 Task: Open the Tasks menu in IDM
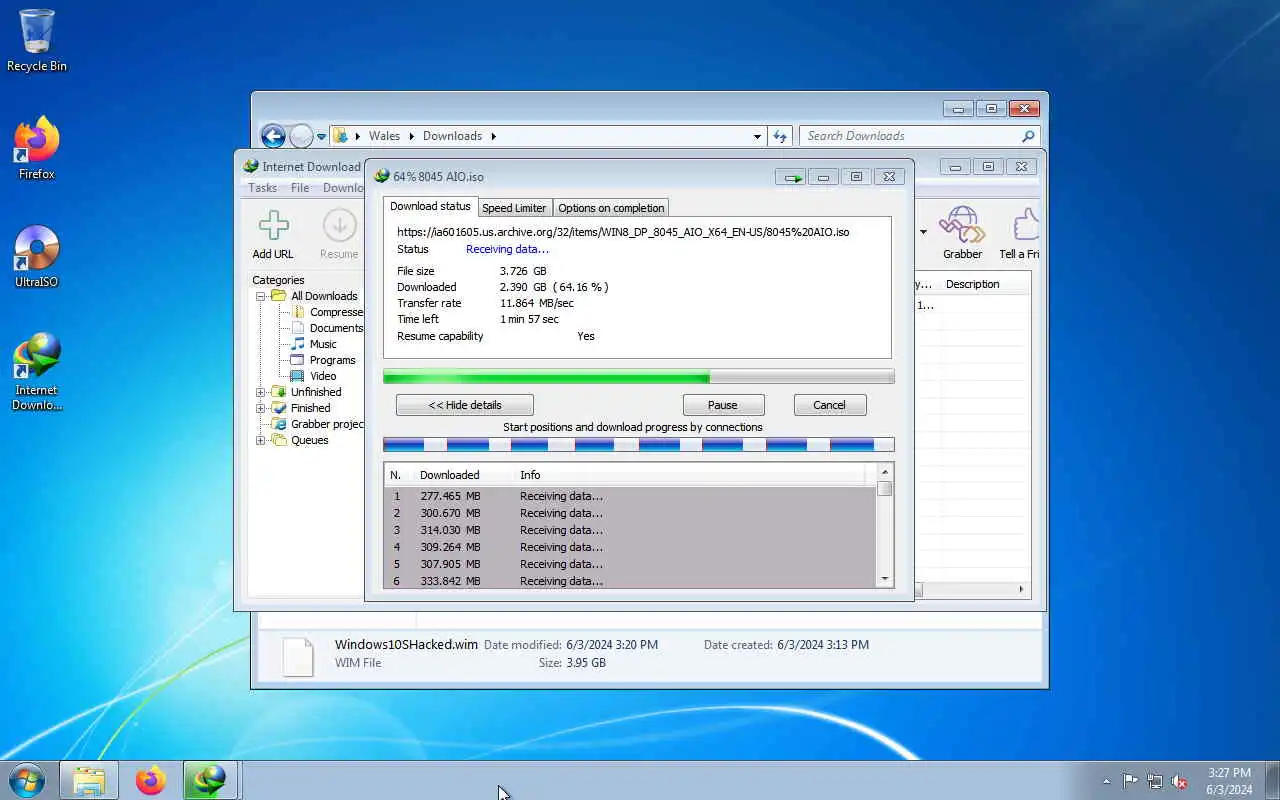(262, 188)
